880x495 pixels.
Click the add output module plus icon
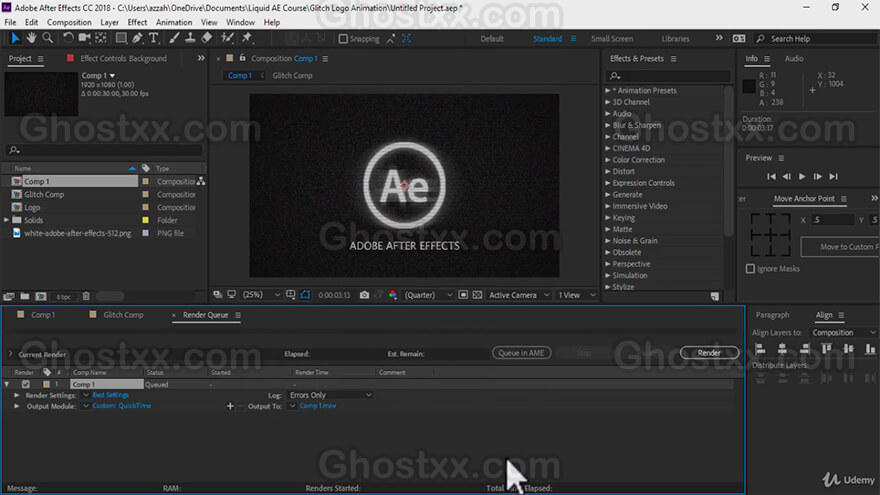(230, 406)
